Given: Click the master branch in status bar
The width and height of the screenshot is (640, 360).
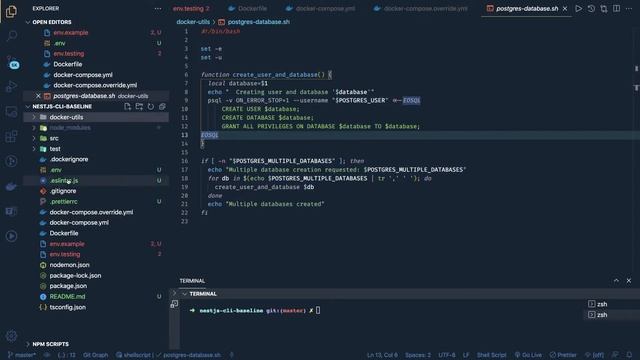Looking at the screenshot, I should pyautogui.click(x=22, y=355).
